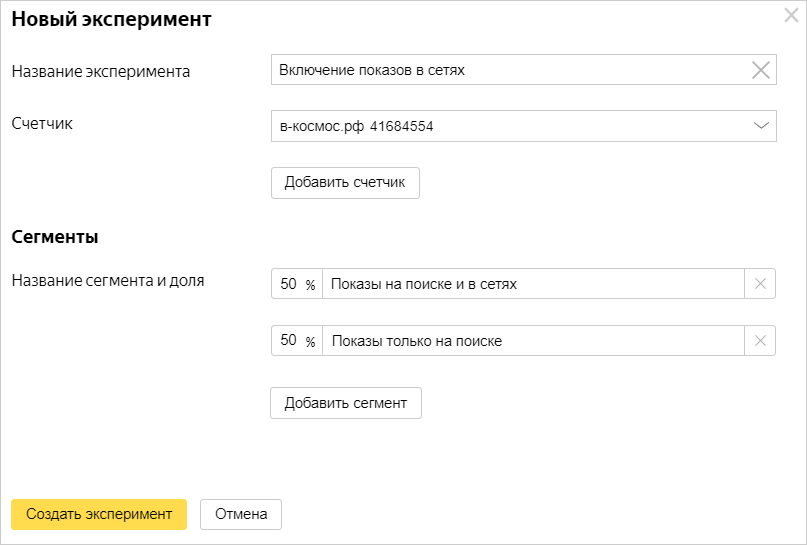807x545 pixels.
Task: Edit the first segment's percentage share
Action: [288, 284]
